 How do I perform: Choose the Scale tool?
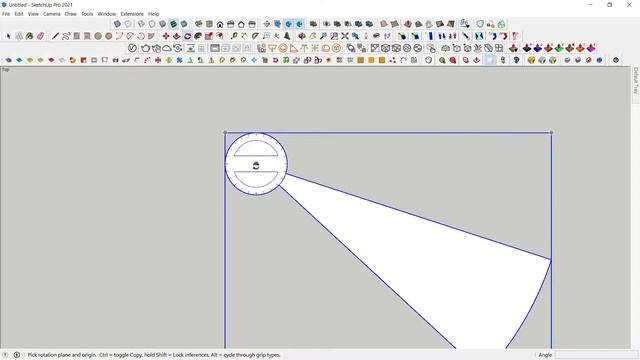(x=209, y=36)
